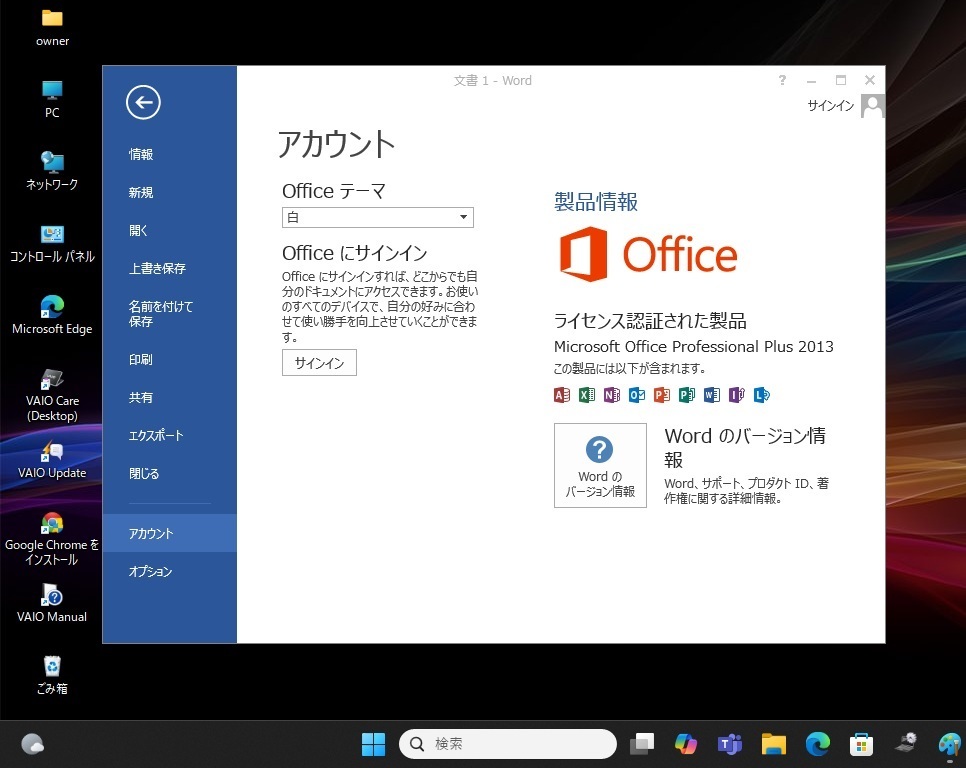This screenshot has width=966, height=768.
Task: Click the Word のバージョン情報 button
Action: pyautogui.click(x=600, y=465)
